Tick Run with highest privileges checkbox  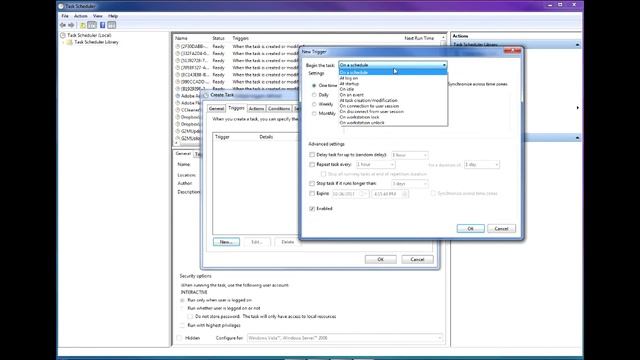tap(182, 325)
